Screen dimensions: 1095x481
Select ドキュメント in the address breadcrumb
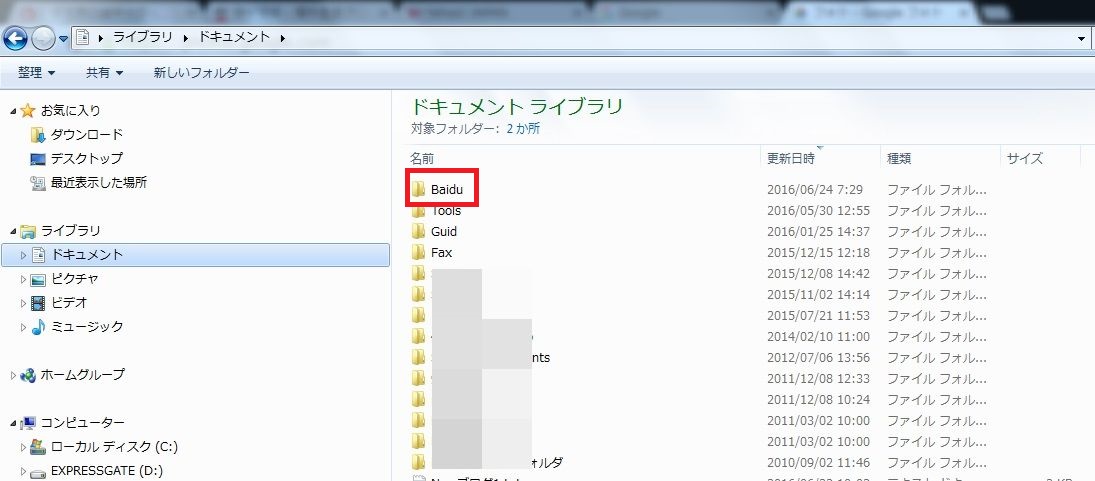(x=235, y=37)
